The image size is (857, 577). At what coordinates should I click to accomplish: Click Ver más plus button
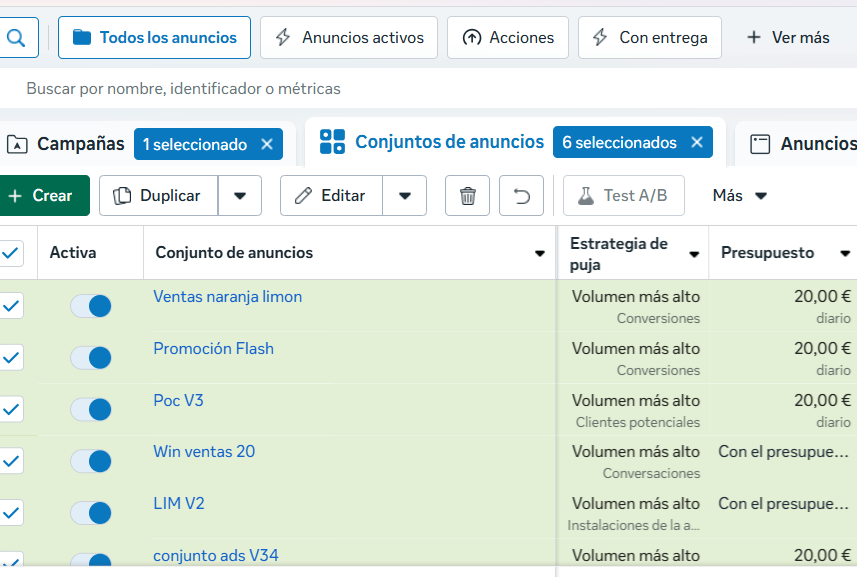click(x=788, y=38)
